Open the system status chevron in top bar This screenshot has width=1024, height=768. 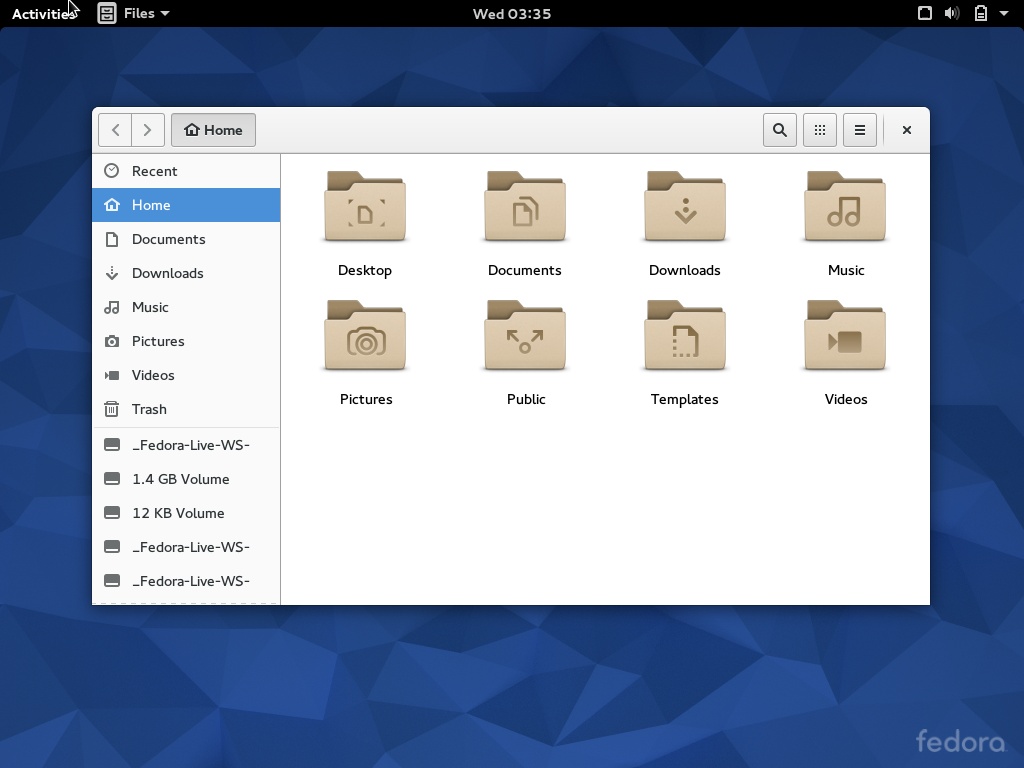tap(1004, 13)
